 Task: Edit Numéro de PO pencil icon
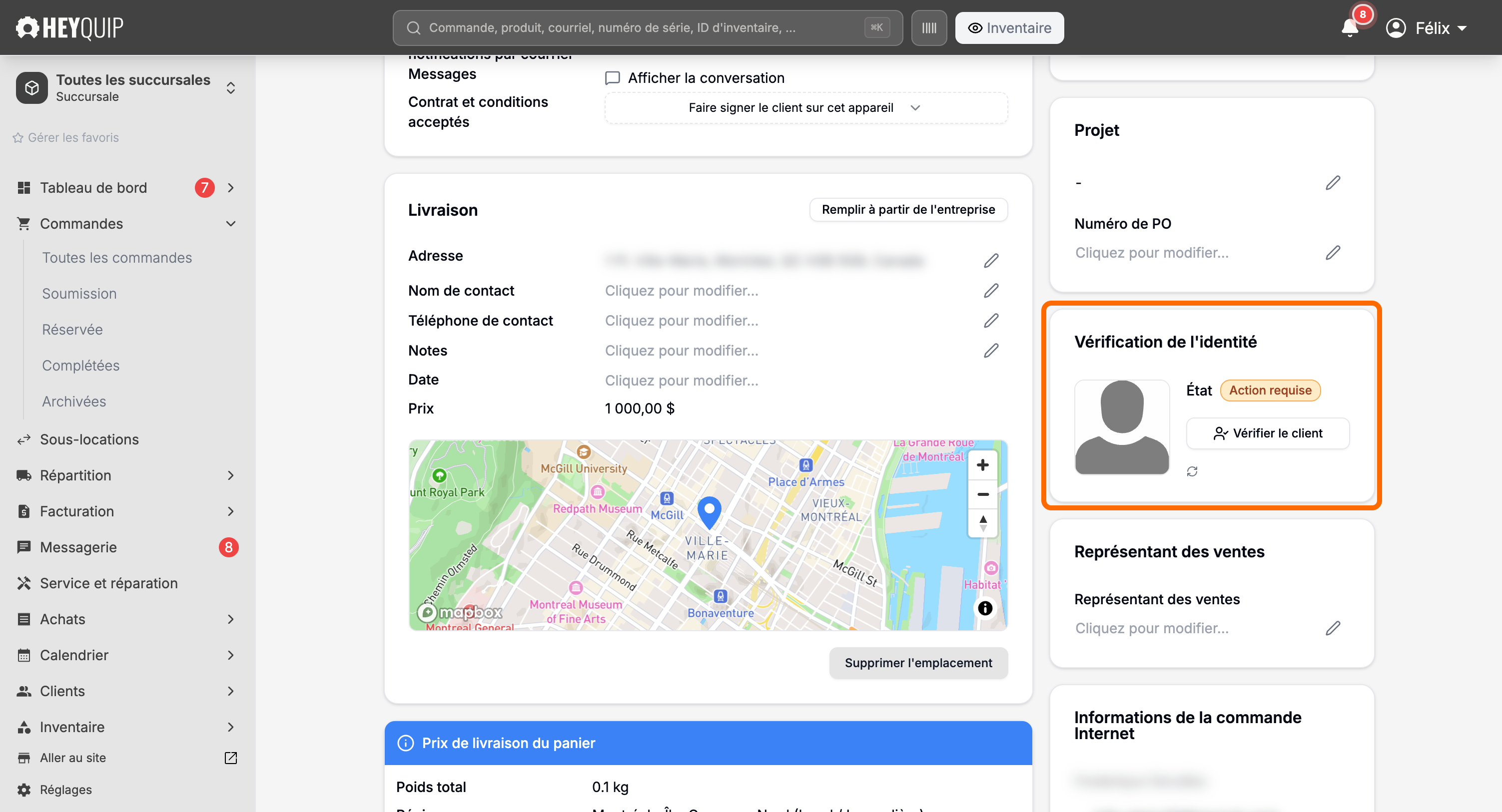[x=1333, y=252]
